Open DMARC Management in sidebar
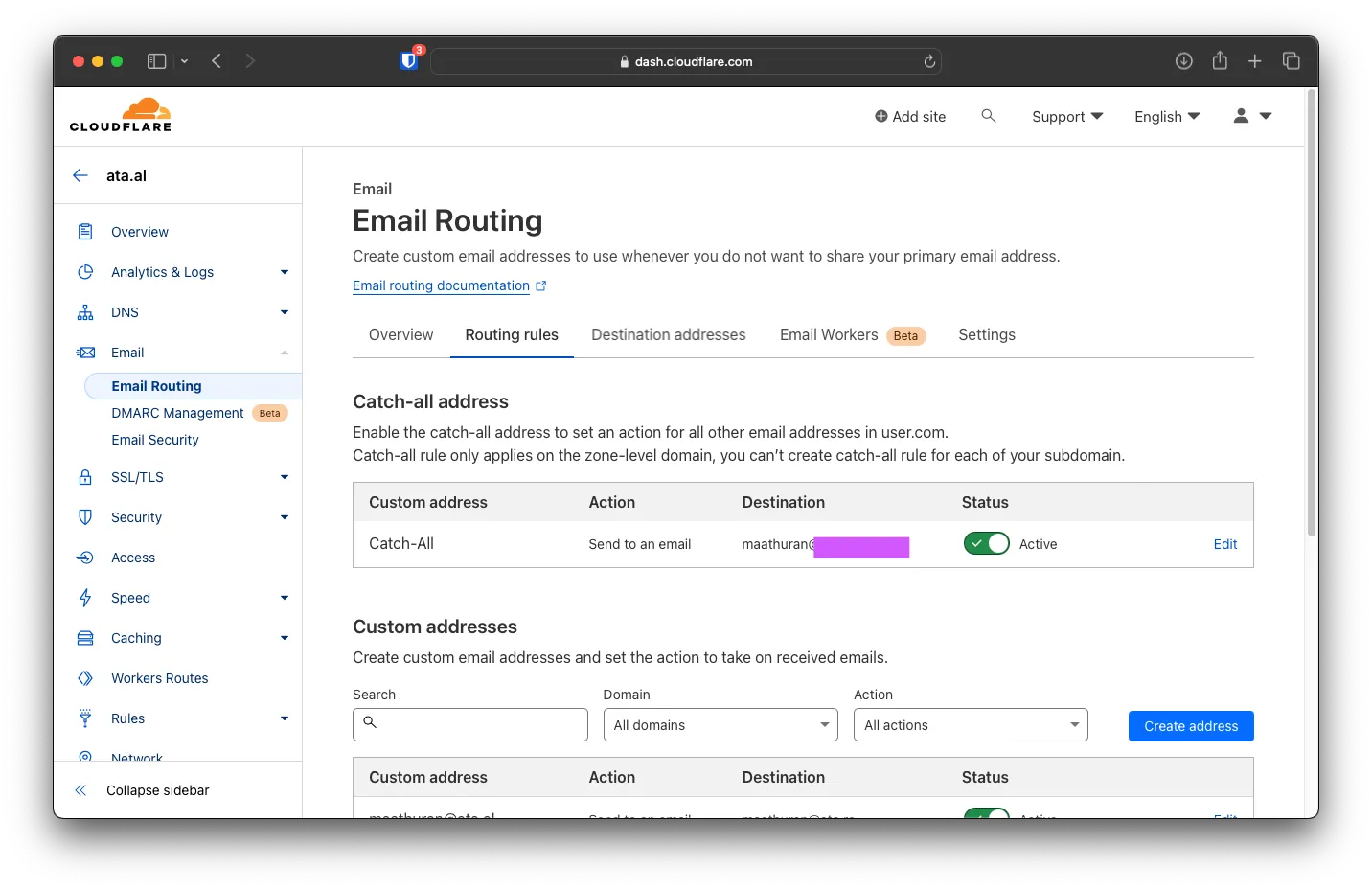 point(177,413)
